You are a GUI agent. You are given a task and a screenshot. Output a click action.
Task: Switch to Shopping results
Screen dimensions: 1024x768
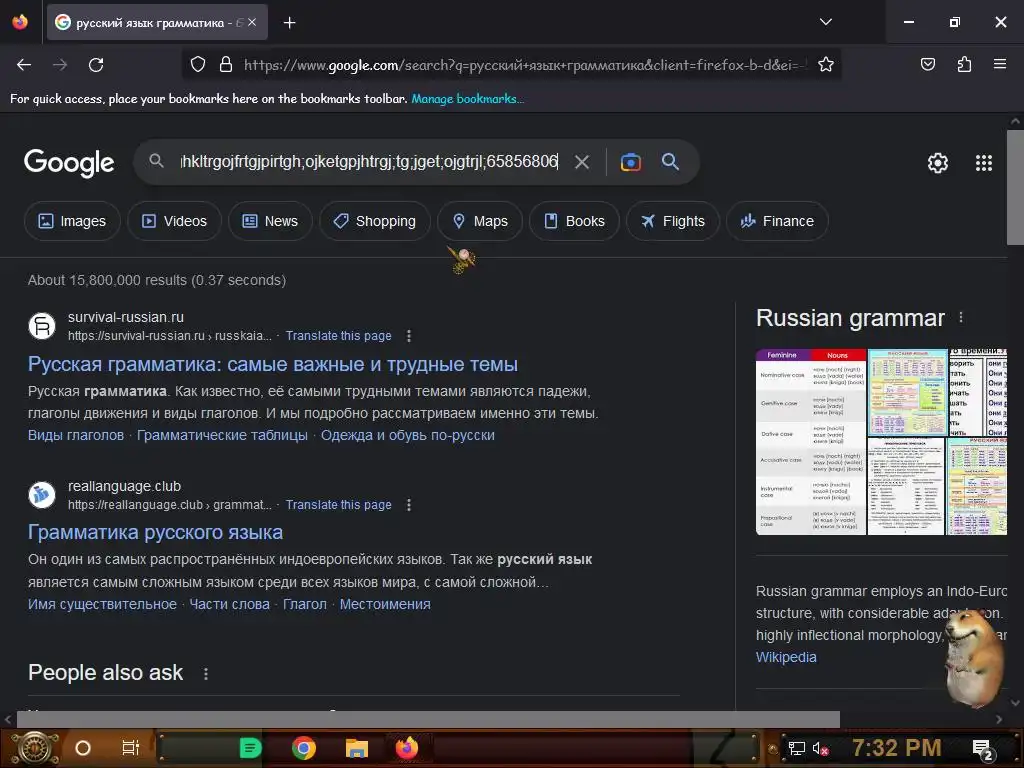click(x=375, y=221)
